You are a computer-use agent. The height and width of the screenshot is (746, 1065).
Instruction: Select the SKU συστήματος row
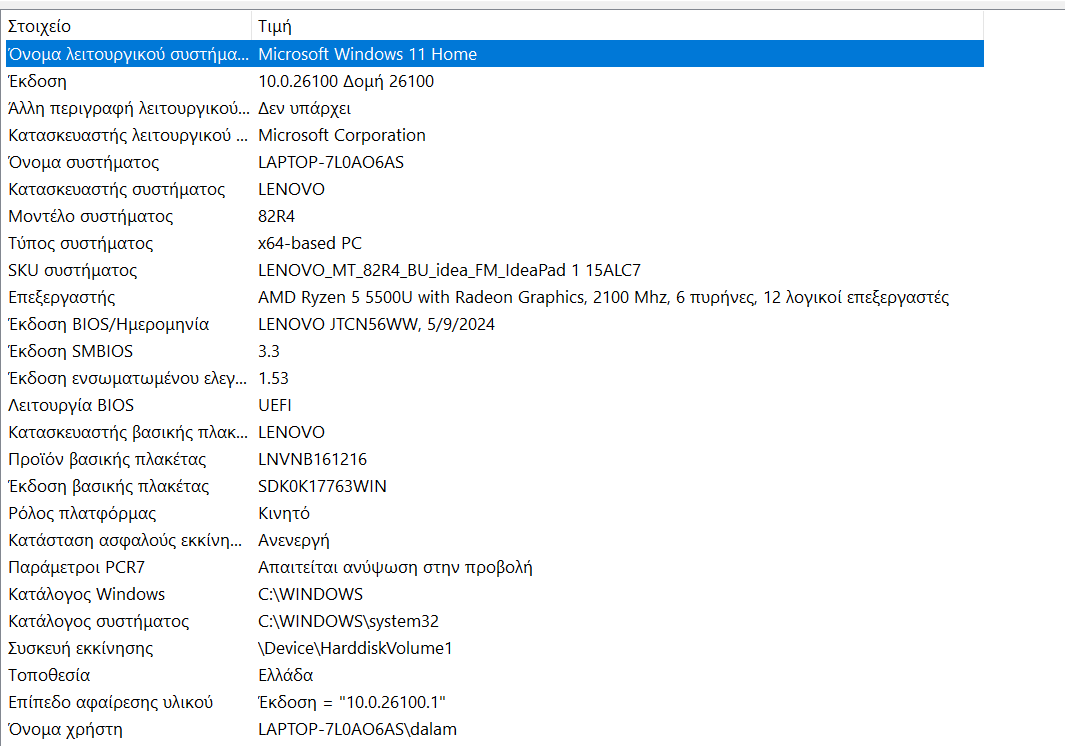pyautogui.click(x=494, y=270)
